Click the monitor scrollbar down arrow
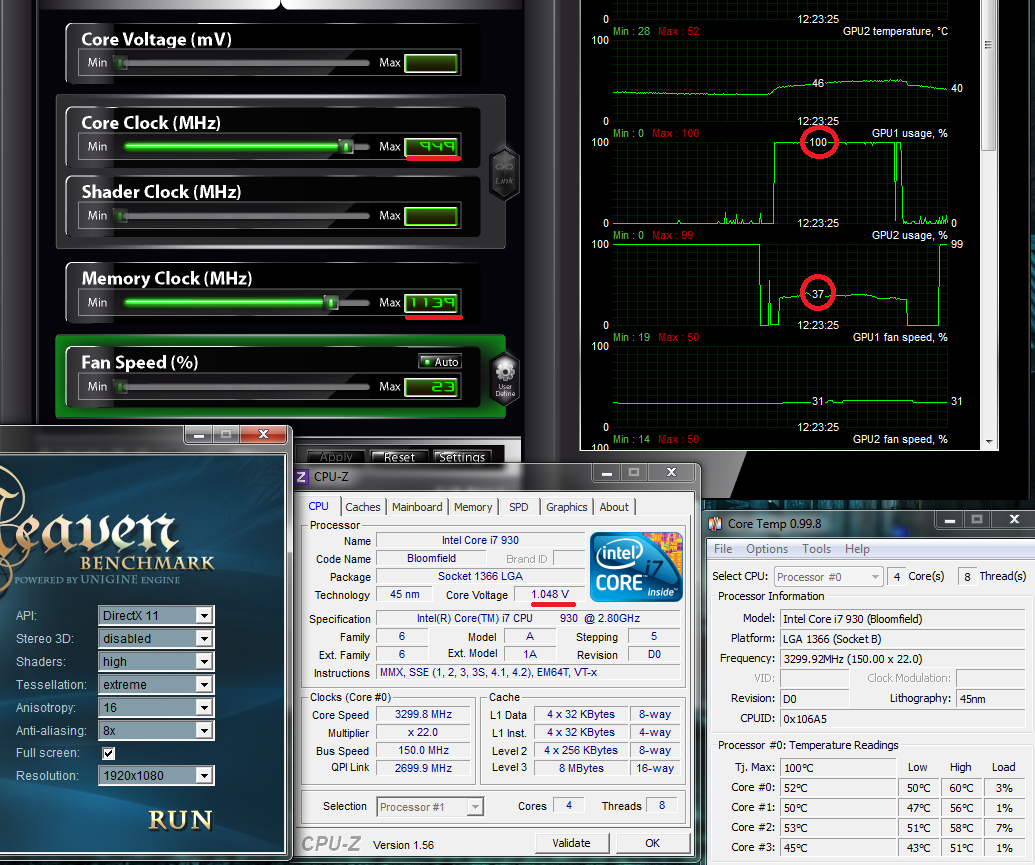Viewport: 1035px width, 865px height. (x=988, y=442)
